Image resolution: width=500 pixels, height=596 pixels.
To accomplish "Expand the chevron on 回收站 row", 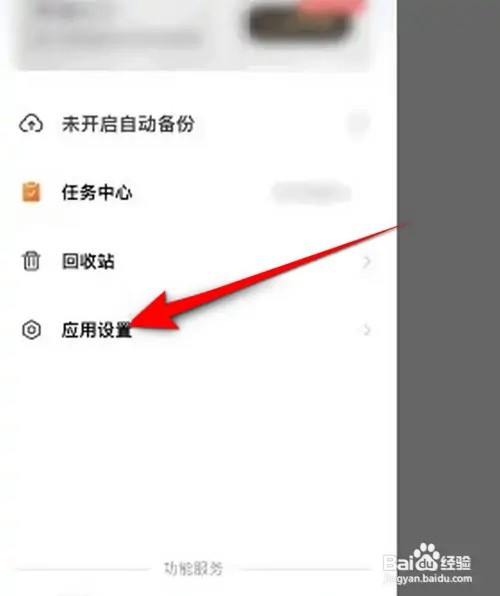I will pos(367,262).
